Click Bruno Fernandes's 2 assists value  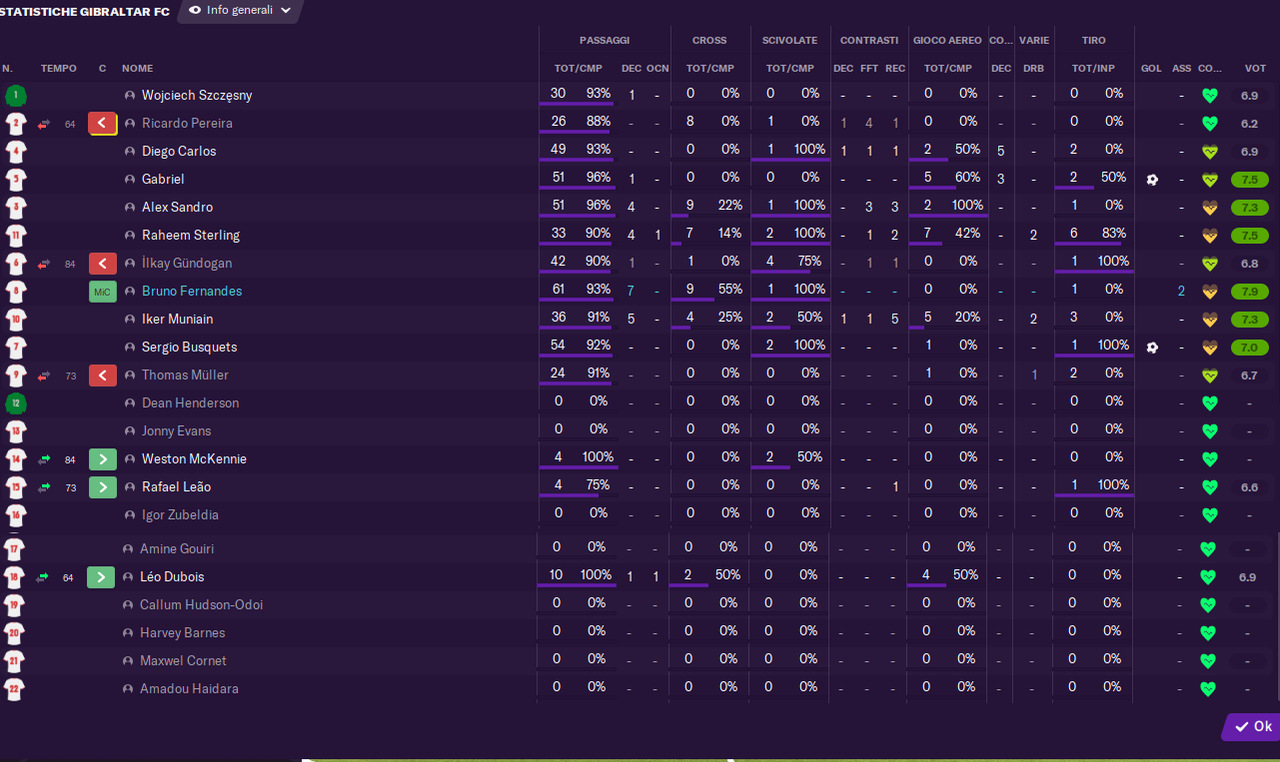(1181, 291)
